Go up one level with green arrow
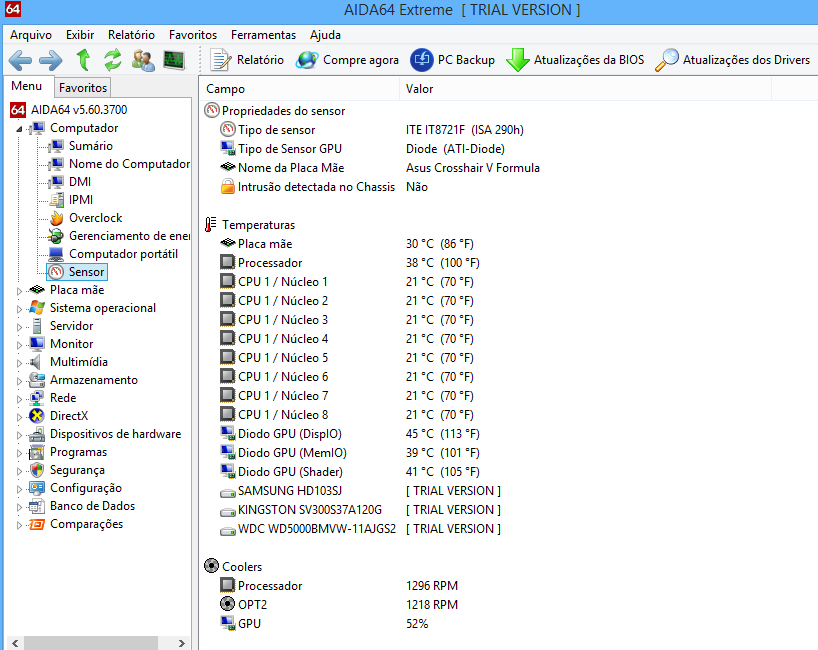The image size is (818, 650). tap(83, 59)
